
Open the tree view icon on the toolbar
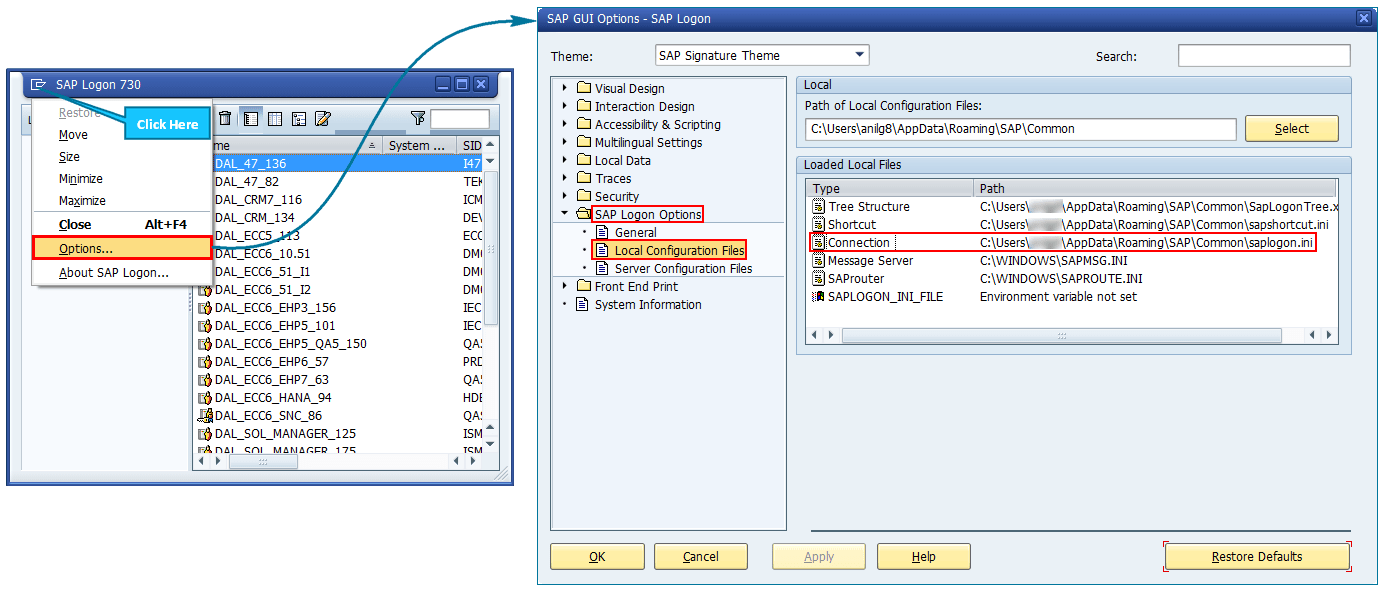click(298, 117)
